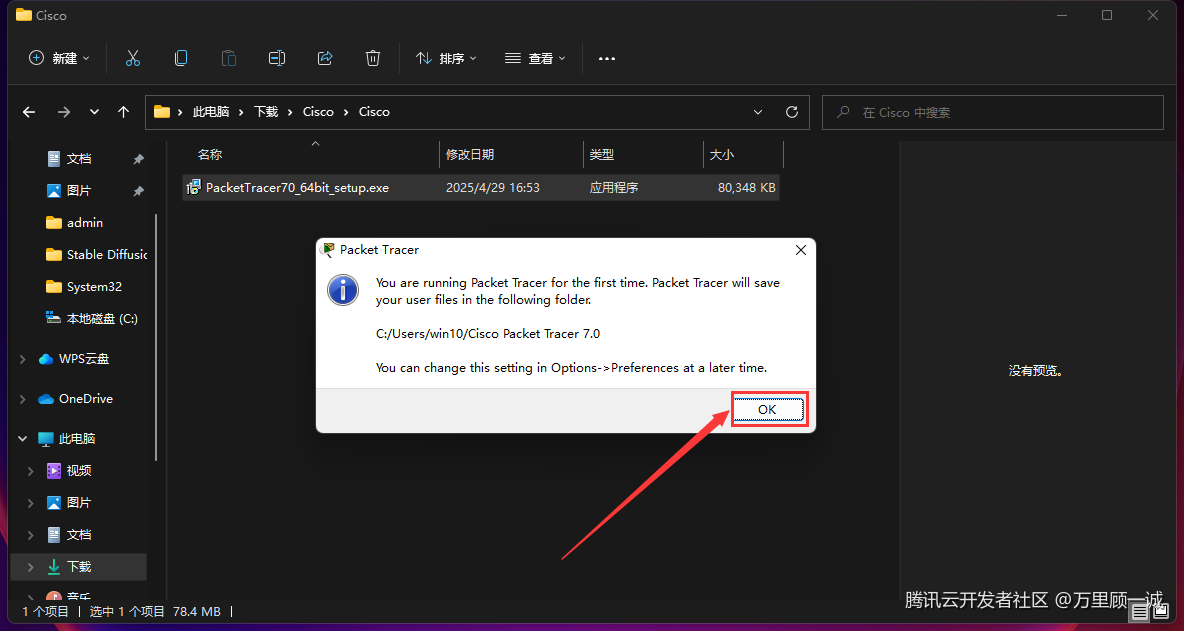Viewport: 1184px width, 631px height.
Task: Select PacketTracer70_64bit_setup.exe file
Action: (298, 187)
